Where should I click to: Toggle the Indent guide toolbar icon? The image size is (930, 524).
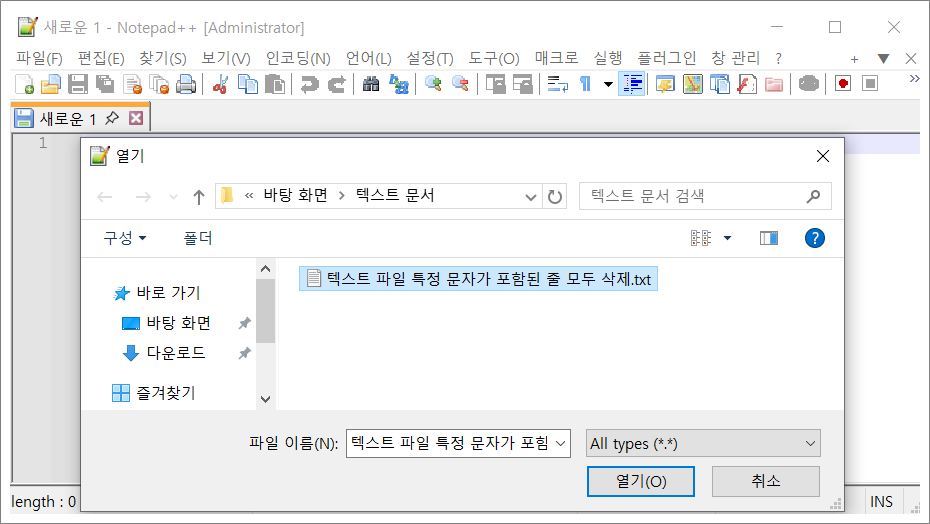632,84
